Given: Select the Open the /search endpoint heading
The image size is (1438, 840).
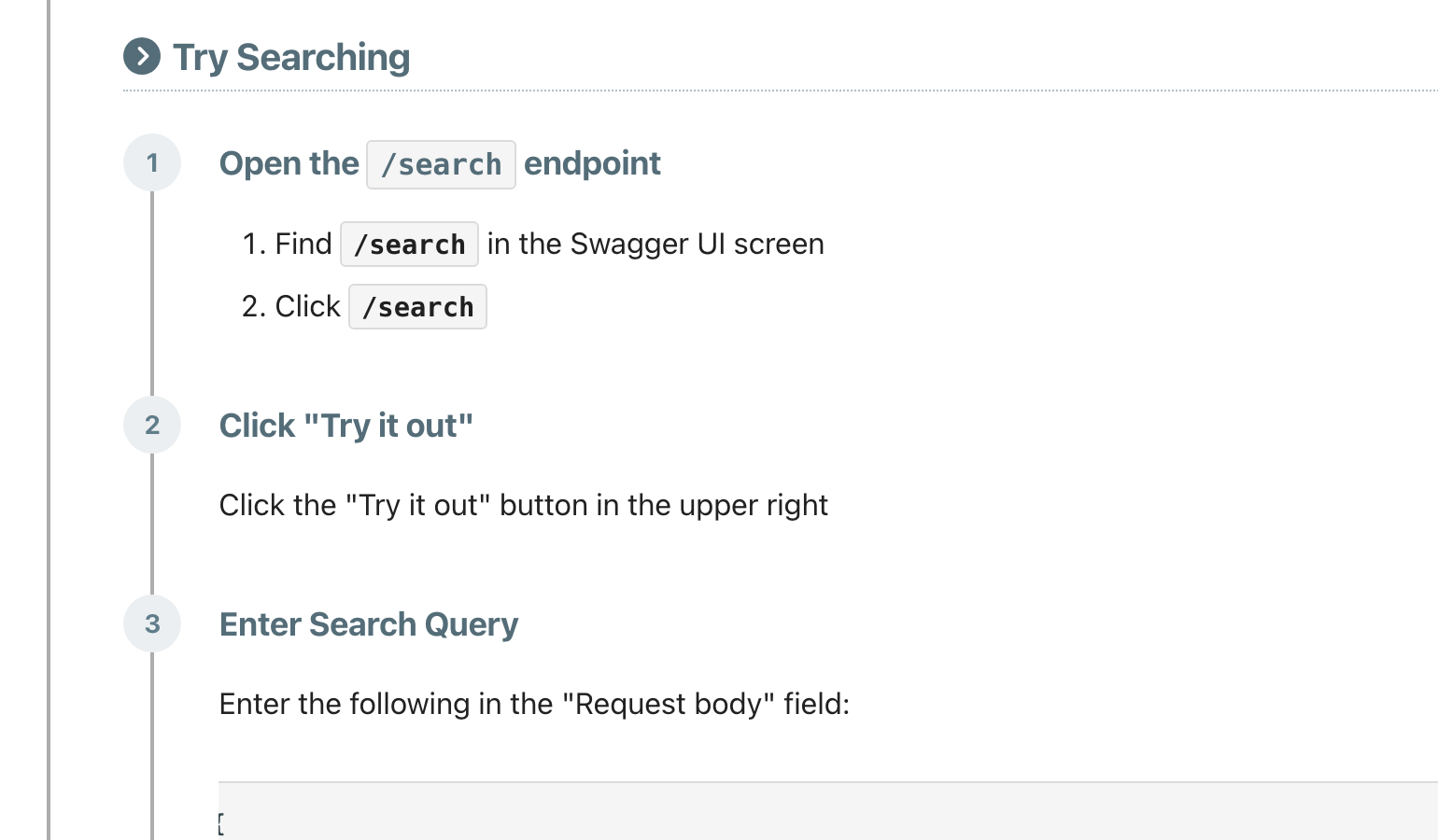Looking at the screenshot, I should coord(440,164).
